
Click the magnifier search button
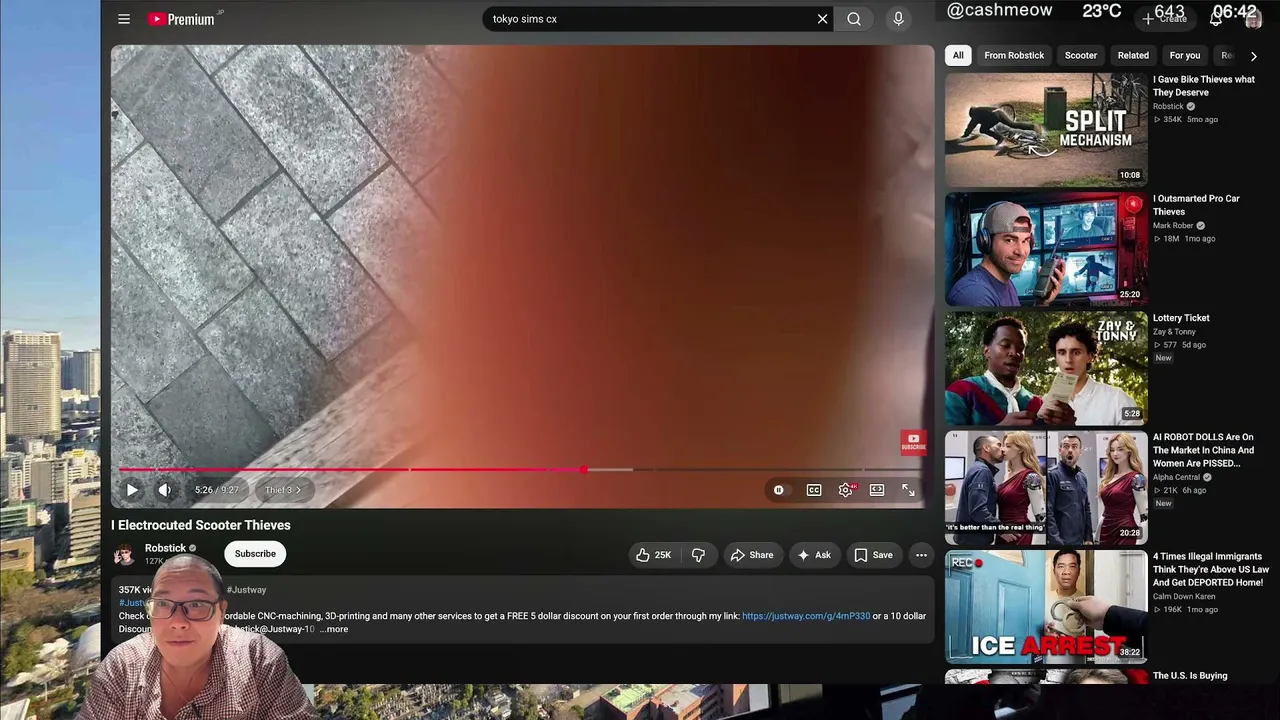854,19
